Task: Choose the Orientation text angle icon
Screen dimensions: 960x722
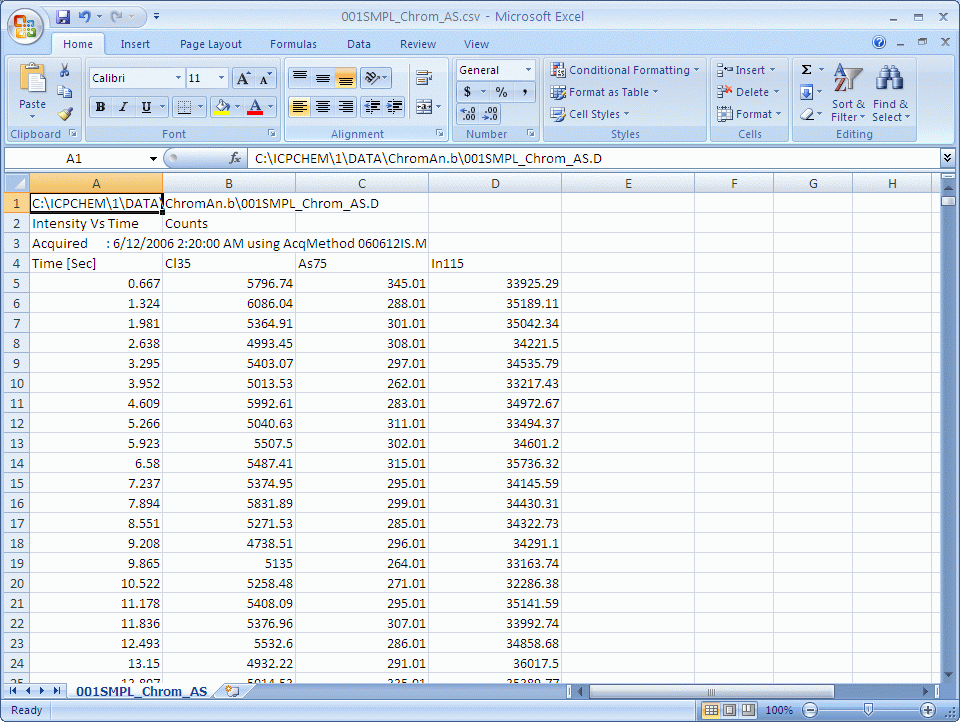Action: (372, 78)
